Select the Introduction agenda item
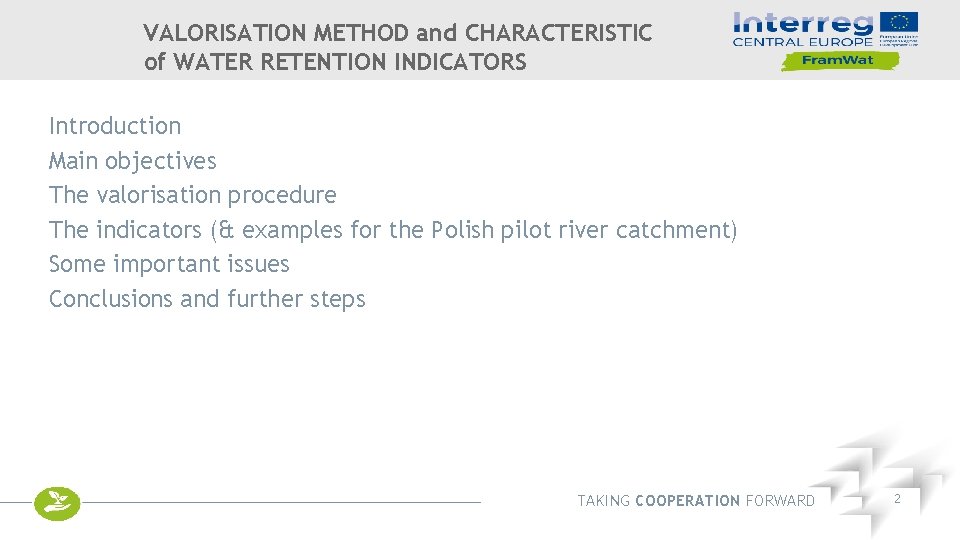960x540 pixels. point(115,126)
